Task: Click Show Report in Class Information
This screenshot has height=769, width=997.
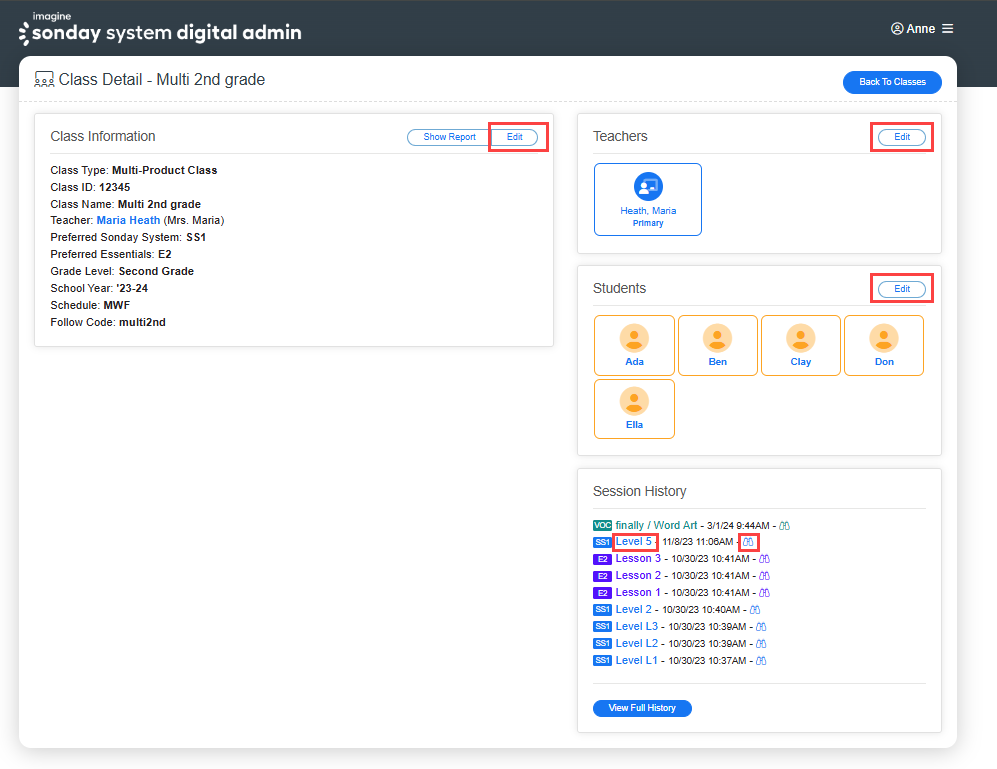Action: coord(449,137)
